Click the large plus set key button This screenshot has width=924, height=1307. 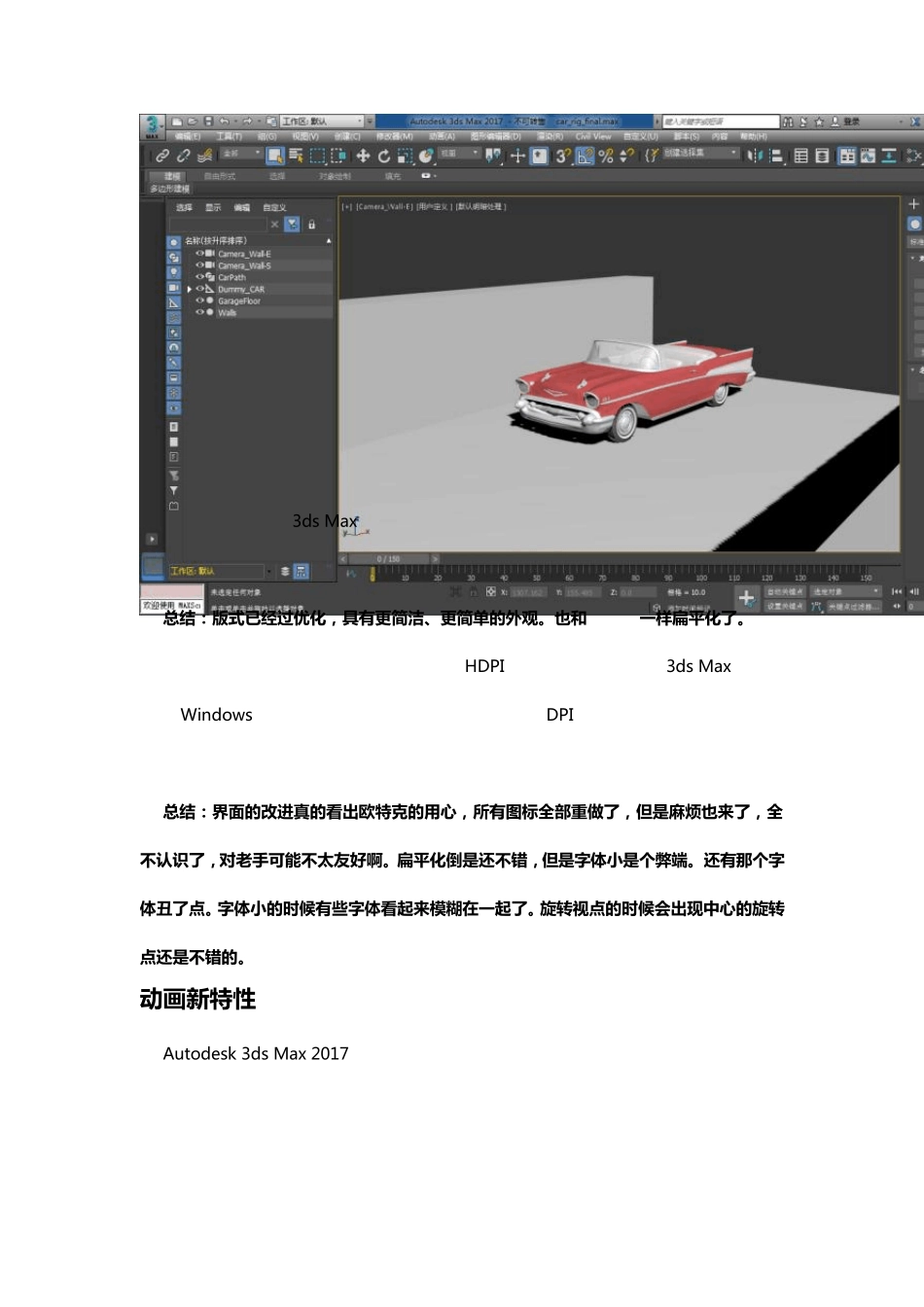click(746, 599)
